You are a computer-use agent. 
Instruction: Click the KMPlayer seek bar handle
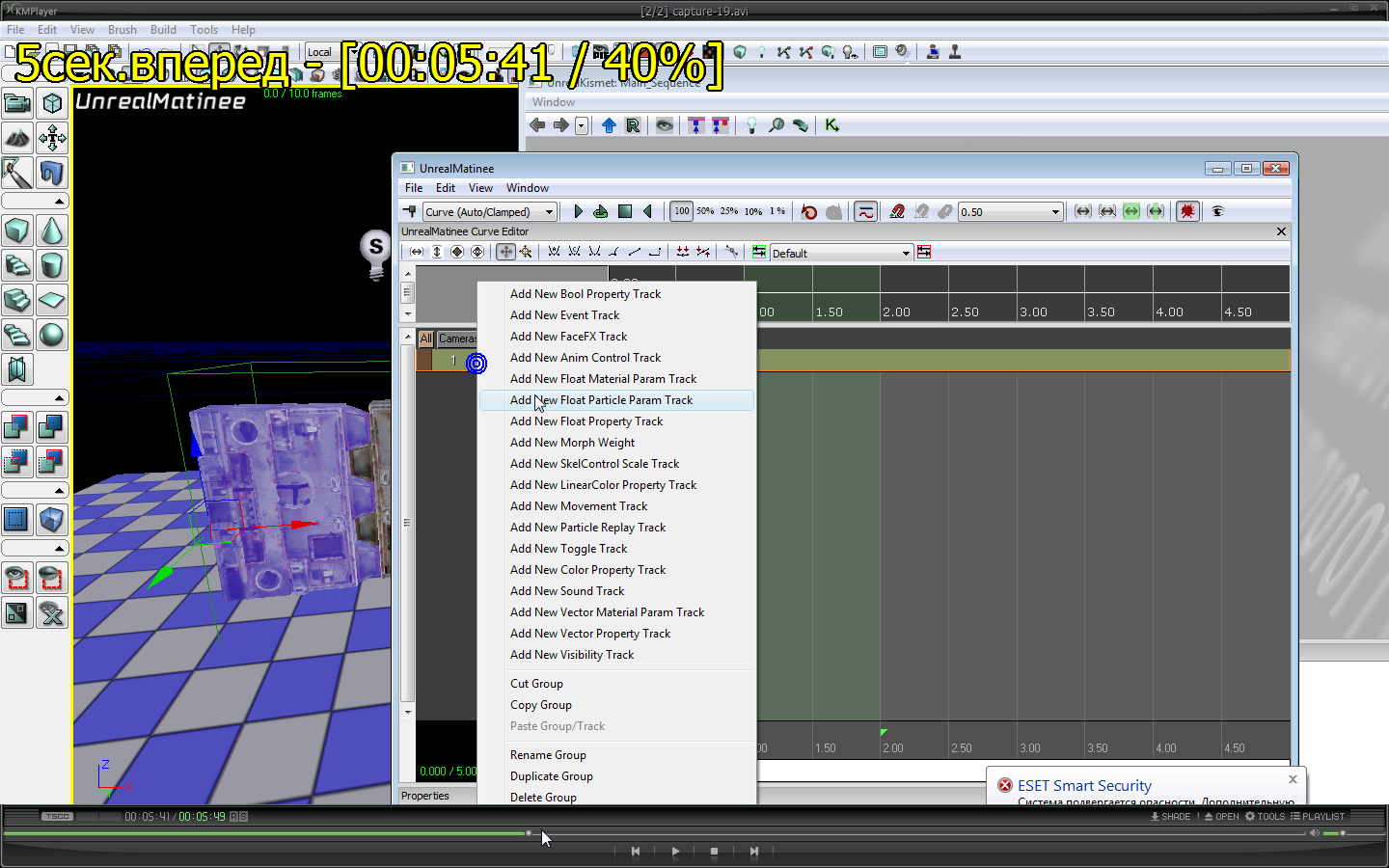[x=529, y=833]
